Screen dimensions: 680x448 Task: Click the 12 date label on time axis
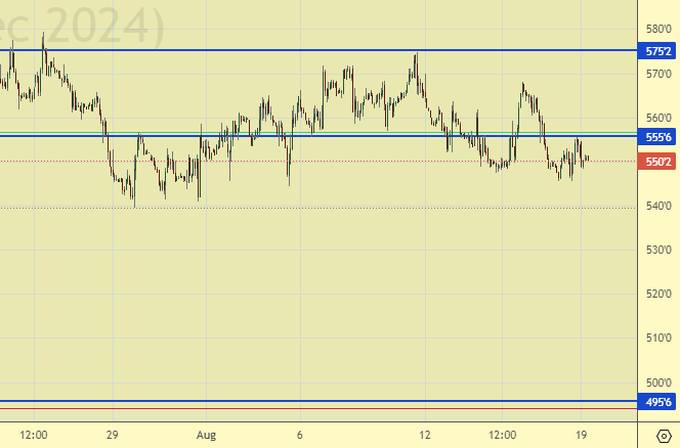426,436
